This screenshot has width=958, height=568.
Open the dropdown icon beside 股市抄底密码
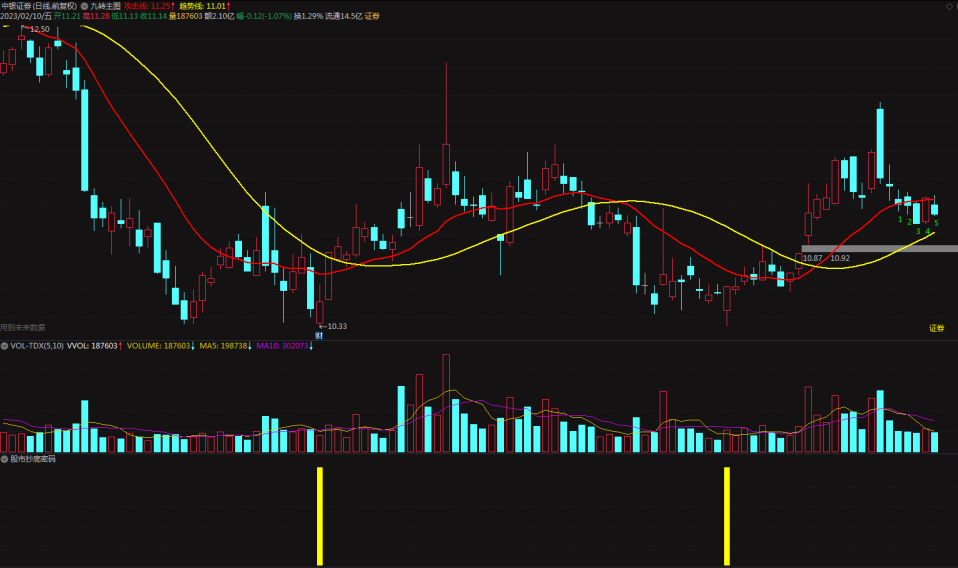pos(4,459)
